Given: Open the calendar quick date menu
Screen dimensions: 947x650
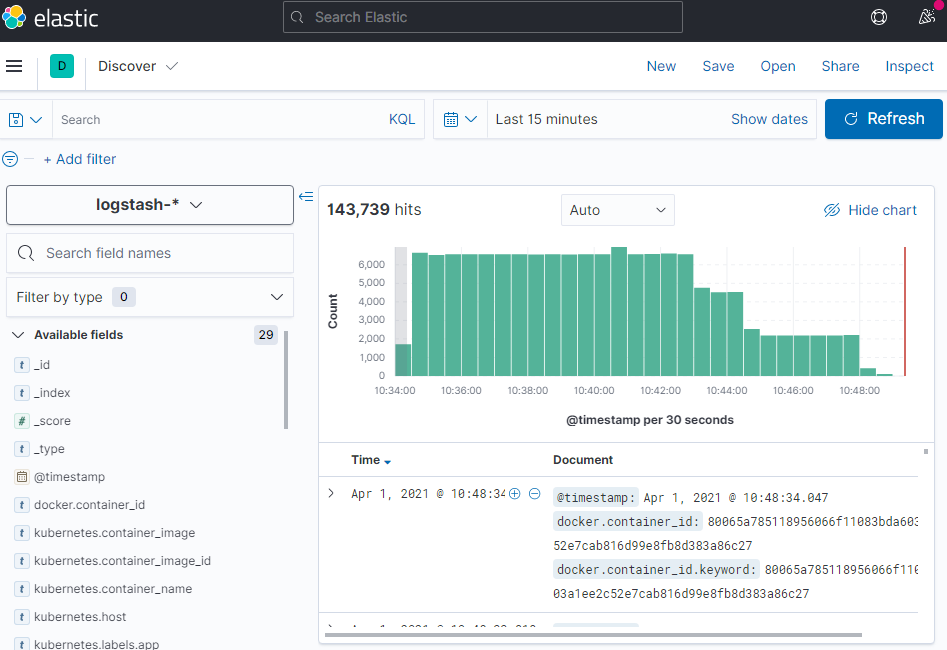Looking at the screenshot, I should [460, 119].
